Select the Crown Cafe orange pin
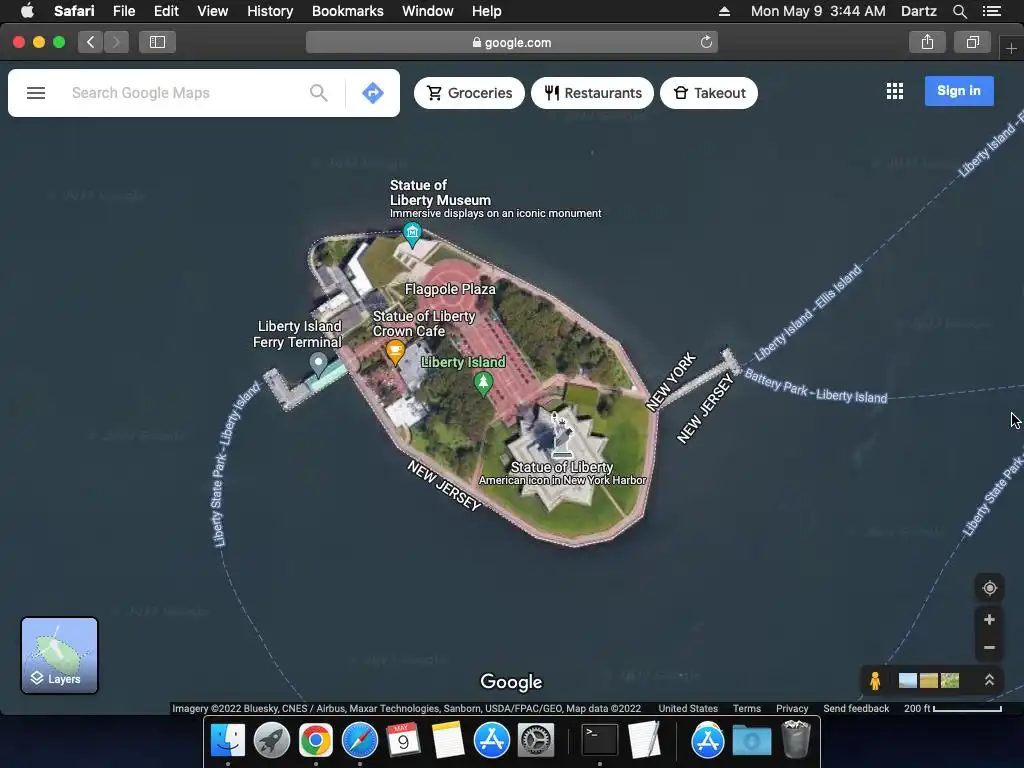1024x768 pixels. [395, 351]
